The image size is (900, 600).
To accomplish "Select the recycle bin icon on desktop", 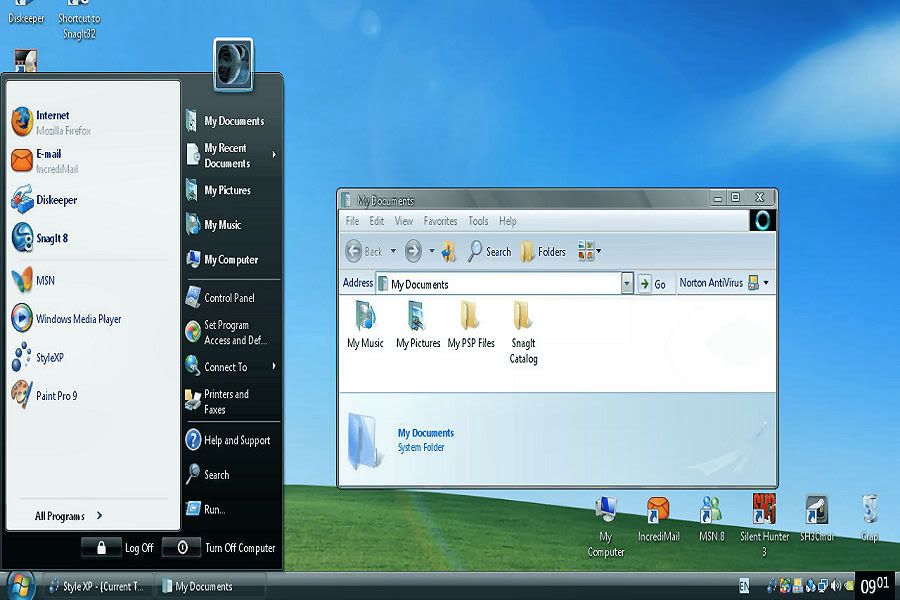I will point(870,519).
